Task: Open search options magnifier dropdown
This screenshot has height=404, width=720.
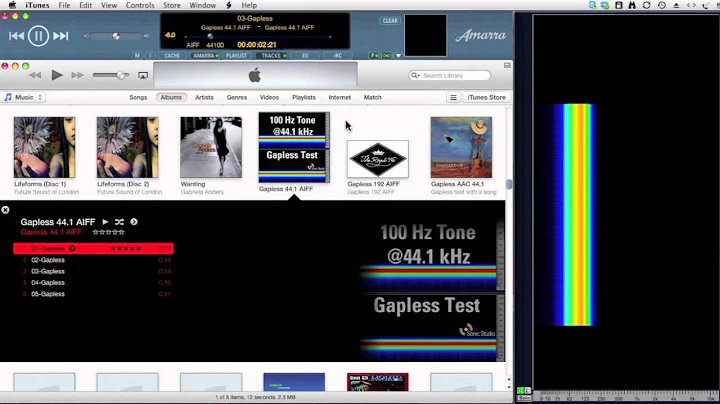Action: point(415,75)
